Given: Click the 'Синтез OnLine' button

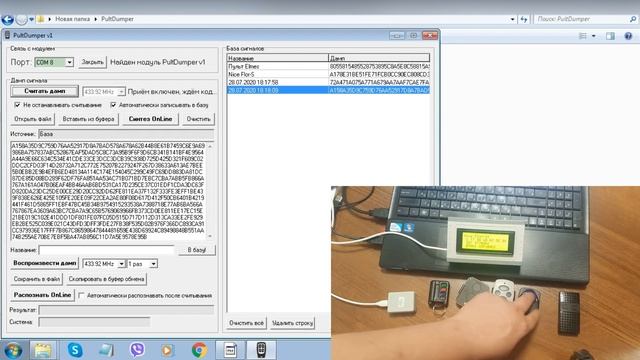Looking at the screenshot, I should [150, 119].
